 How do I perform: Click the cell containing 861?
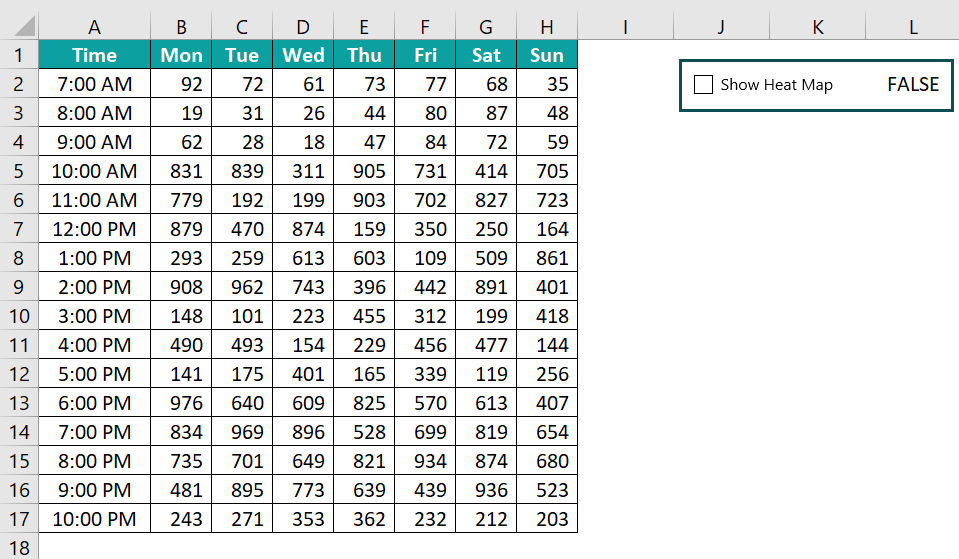click(x=547, y=257)
